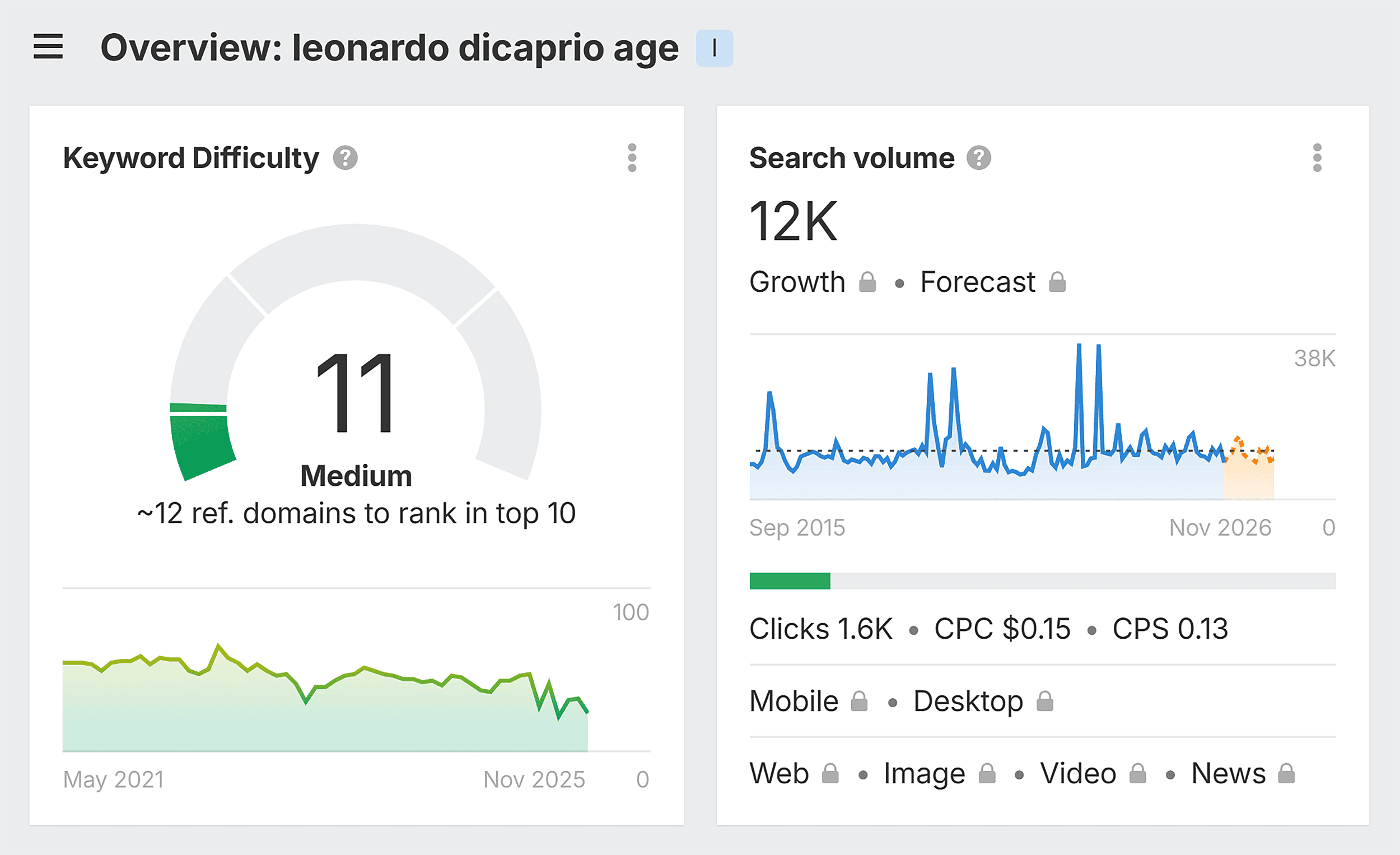Select the CPC $0.15 metric
Screen dimensions: 1400x855
click(1002, 629)
